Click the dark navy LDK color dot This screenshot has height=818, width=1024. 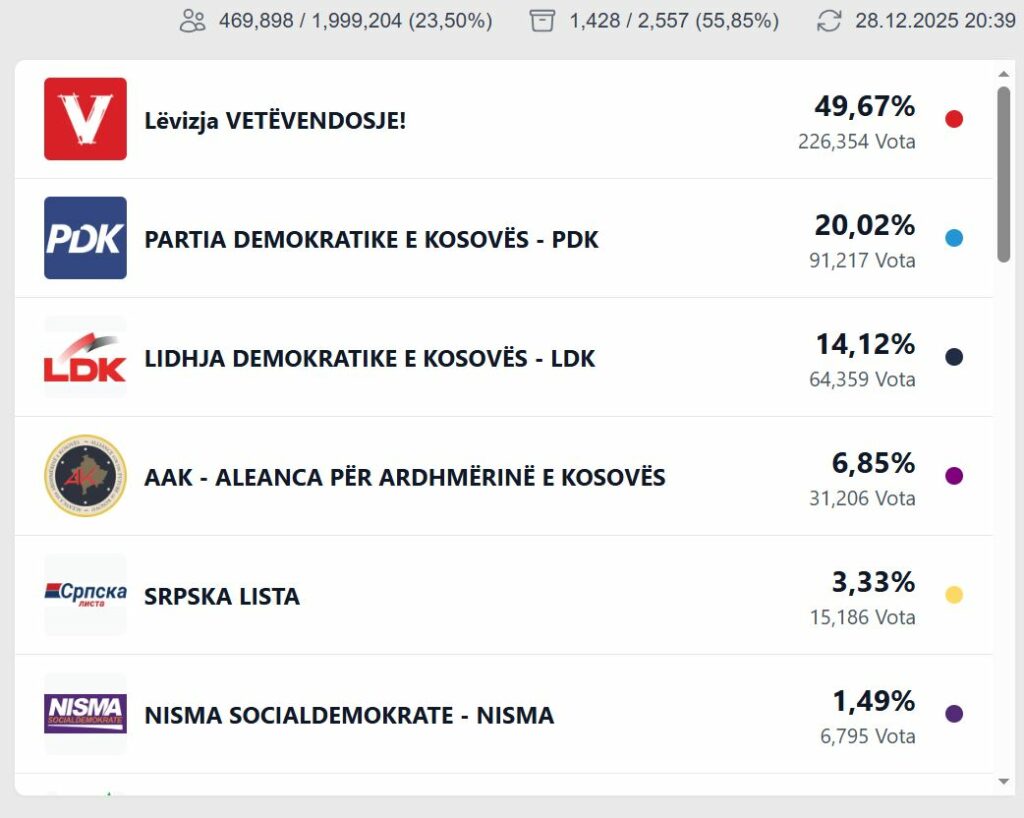coord(954,357)
